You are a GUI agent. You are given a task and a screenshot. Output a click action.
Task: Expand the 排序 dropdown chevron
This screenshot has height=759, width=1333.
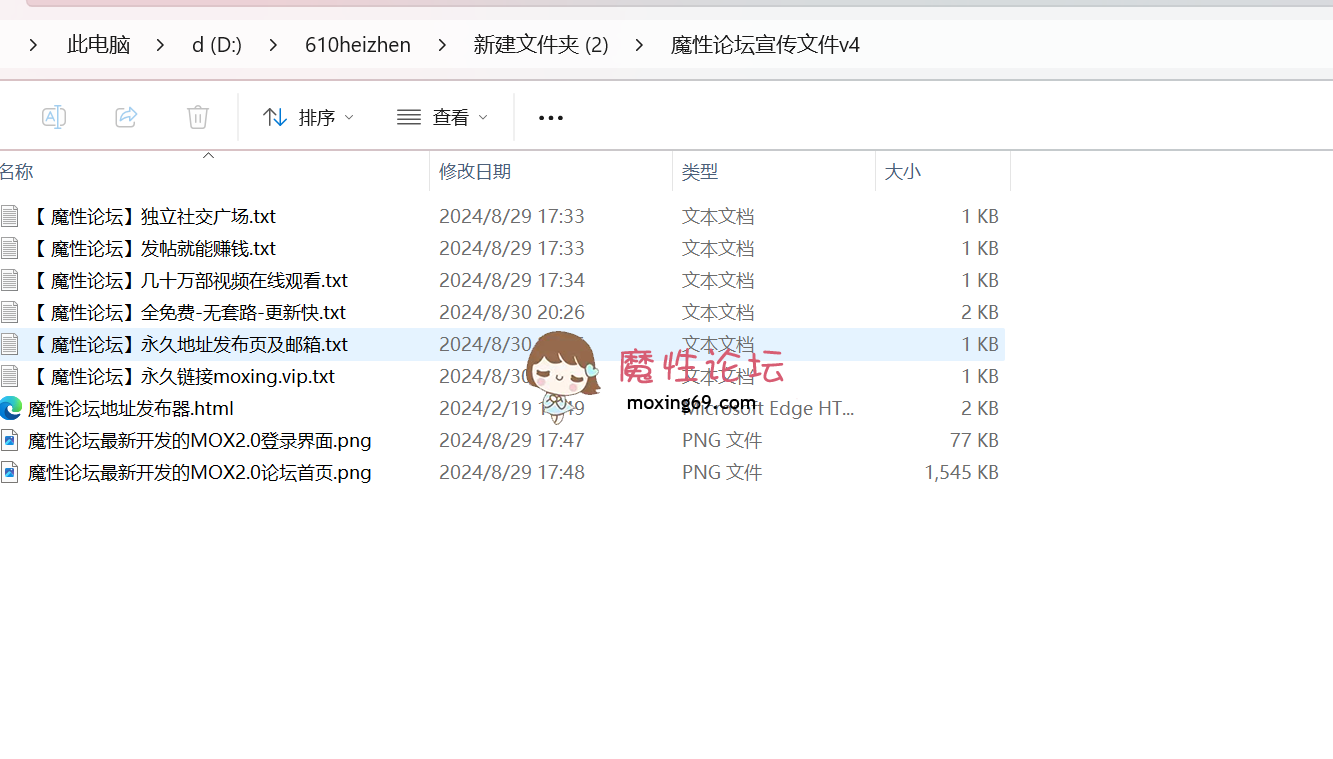coord(348,117)
